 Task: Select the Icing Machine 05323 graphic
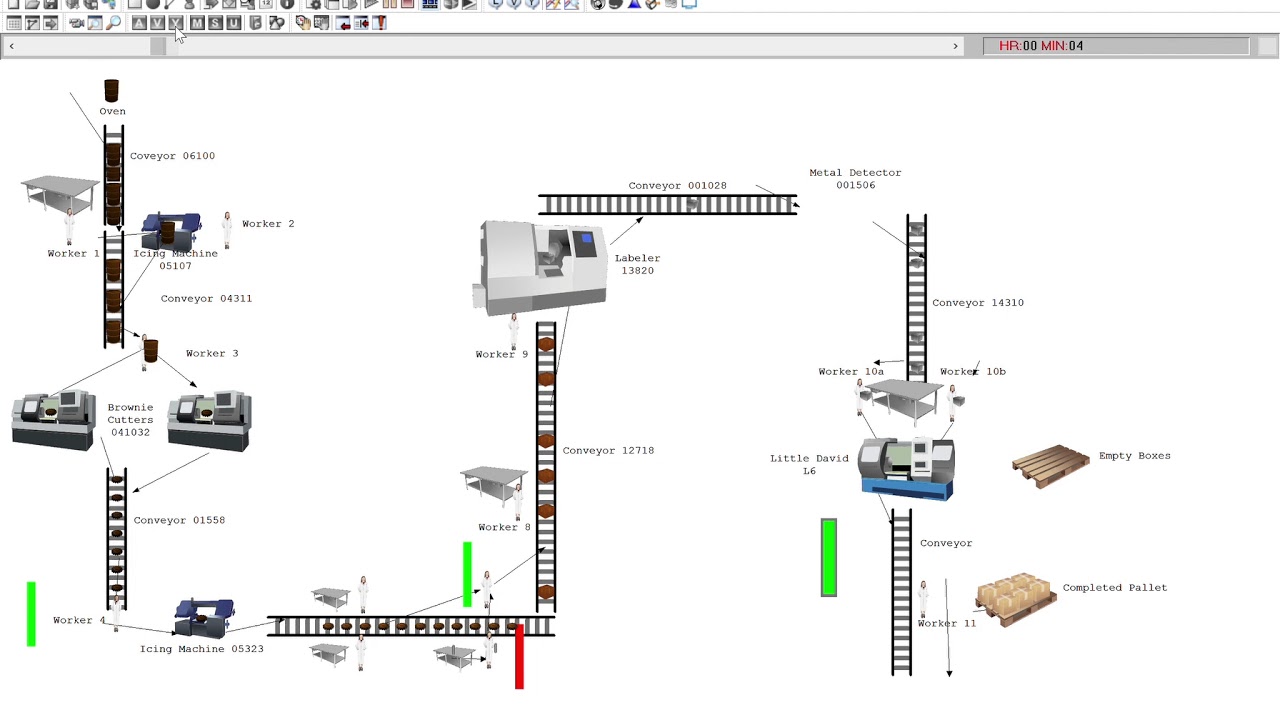coord(205,618)
